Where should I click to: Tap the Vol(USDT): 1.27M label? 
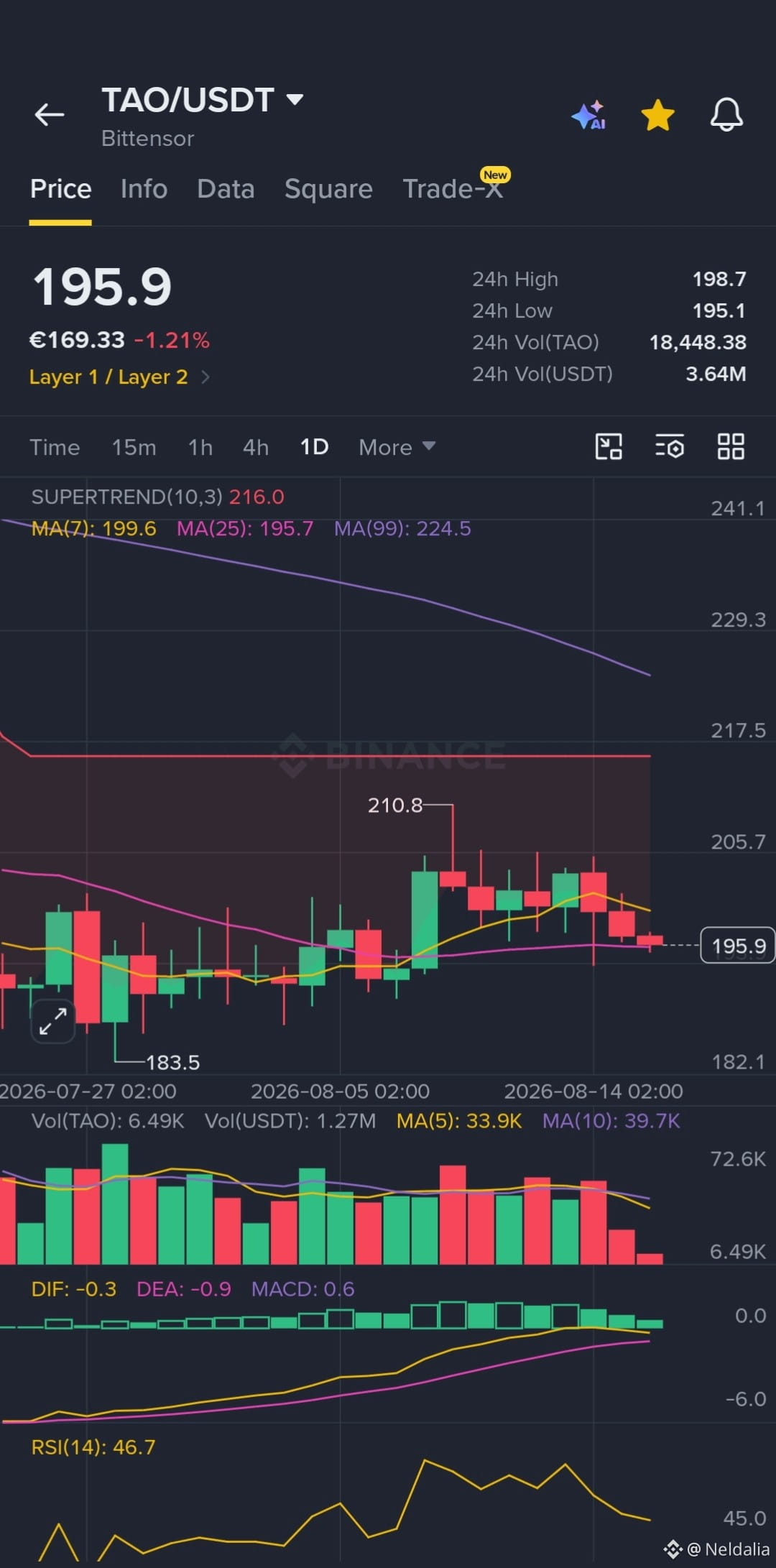point(290,1121)
